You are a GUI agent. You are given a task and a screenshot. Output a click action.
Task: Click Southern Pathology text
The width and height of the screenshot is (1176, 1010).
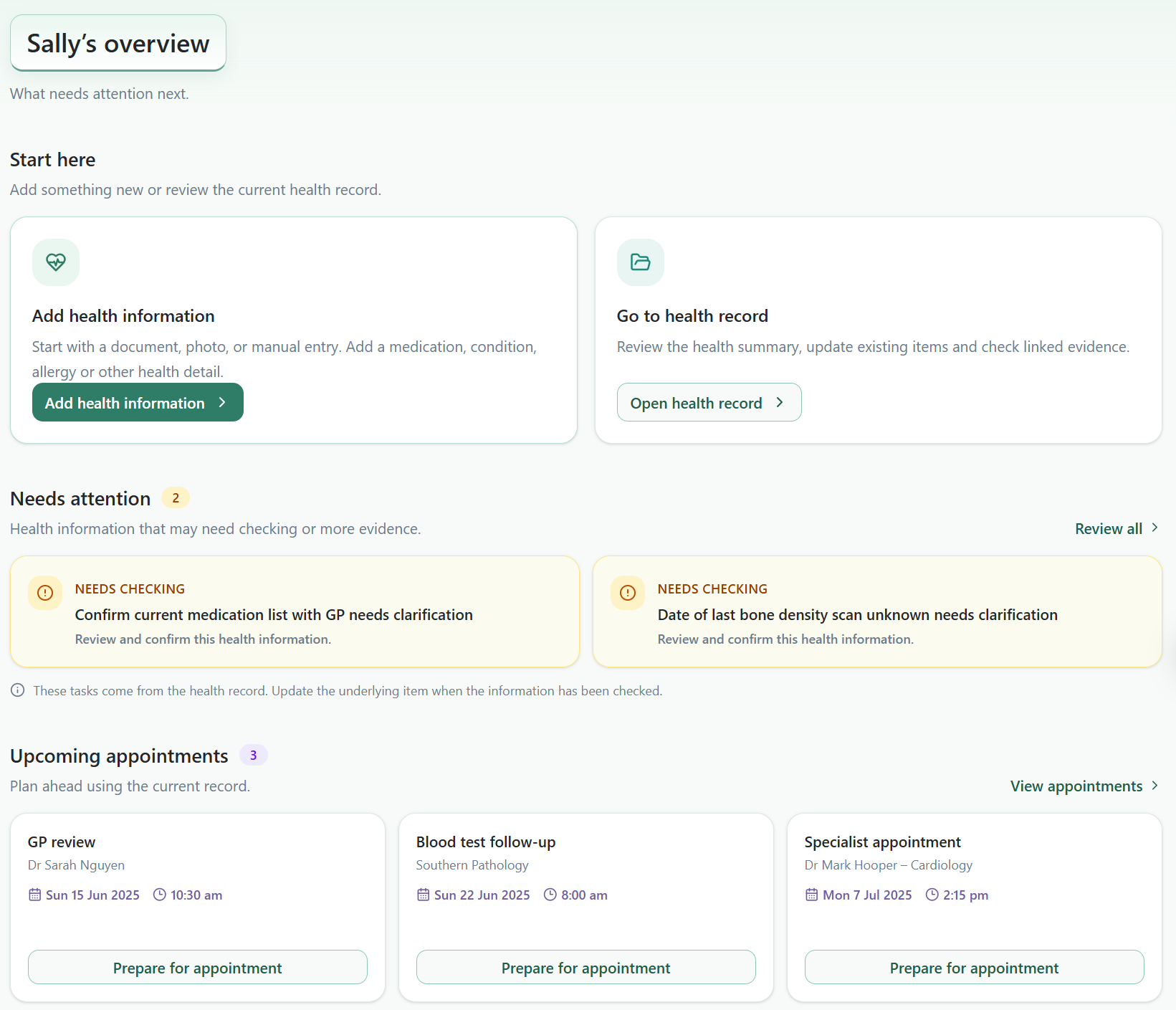pyautogui.click(x=472, y=865)
